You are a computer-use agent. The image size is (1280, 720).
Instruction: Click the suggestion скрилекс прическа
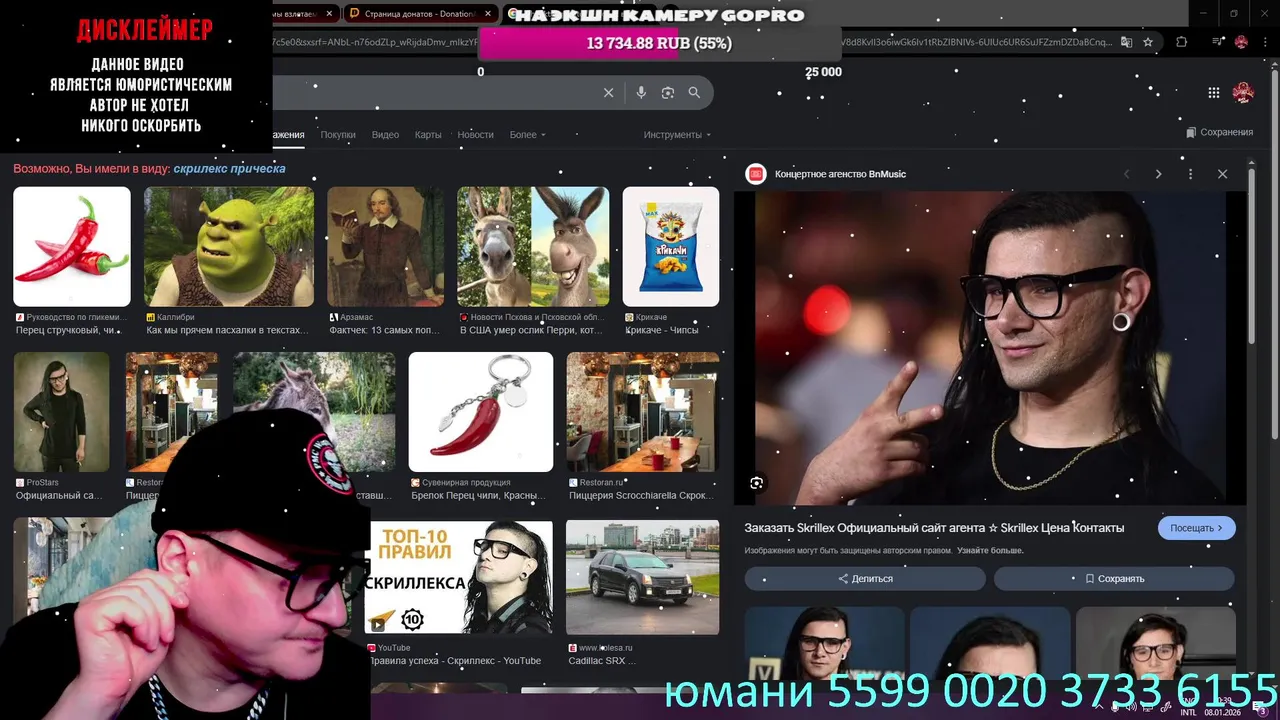(229, 168)
